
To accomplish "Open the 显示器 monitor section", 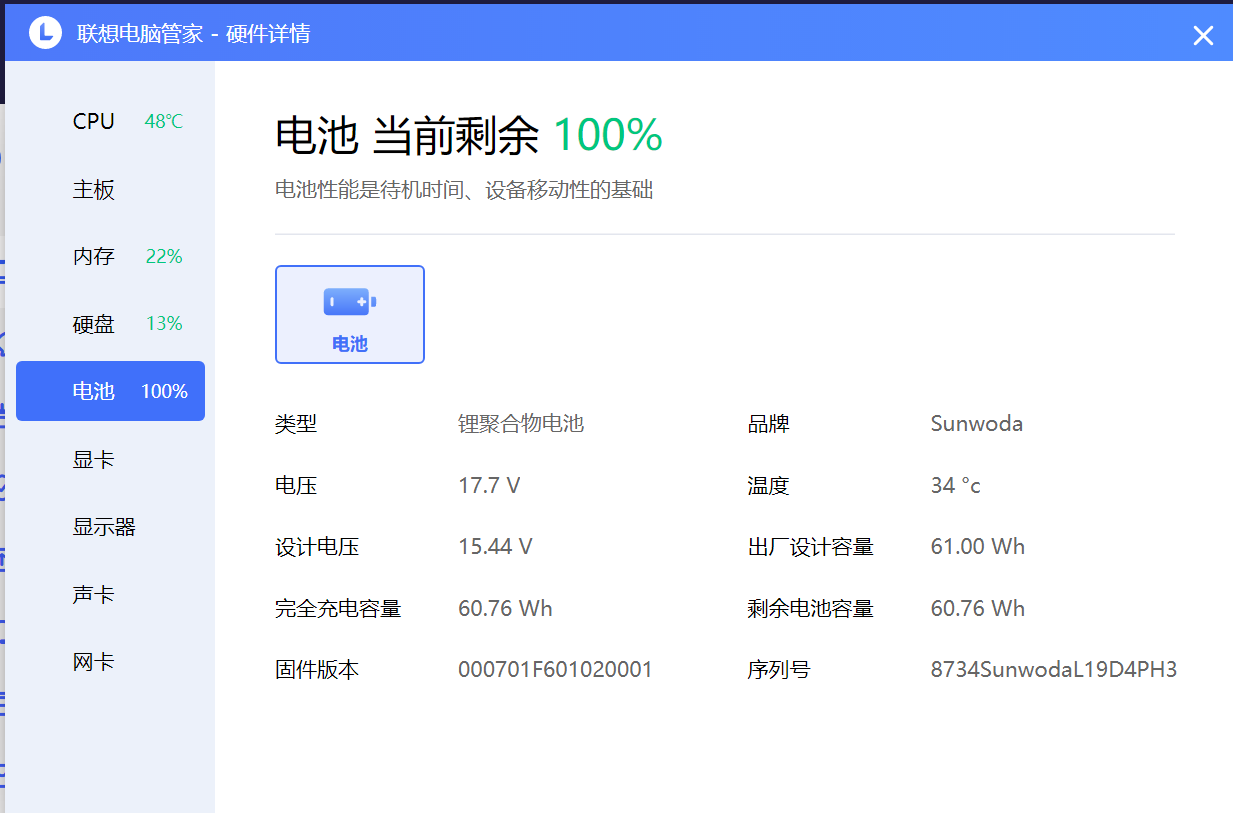I will (110, 526).
